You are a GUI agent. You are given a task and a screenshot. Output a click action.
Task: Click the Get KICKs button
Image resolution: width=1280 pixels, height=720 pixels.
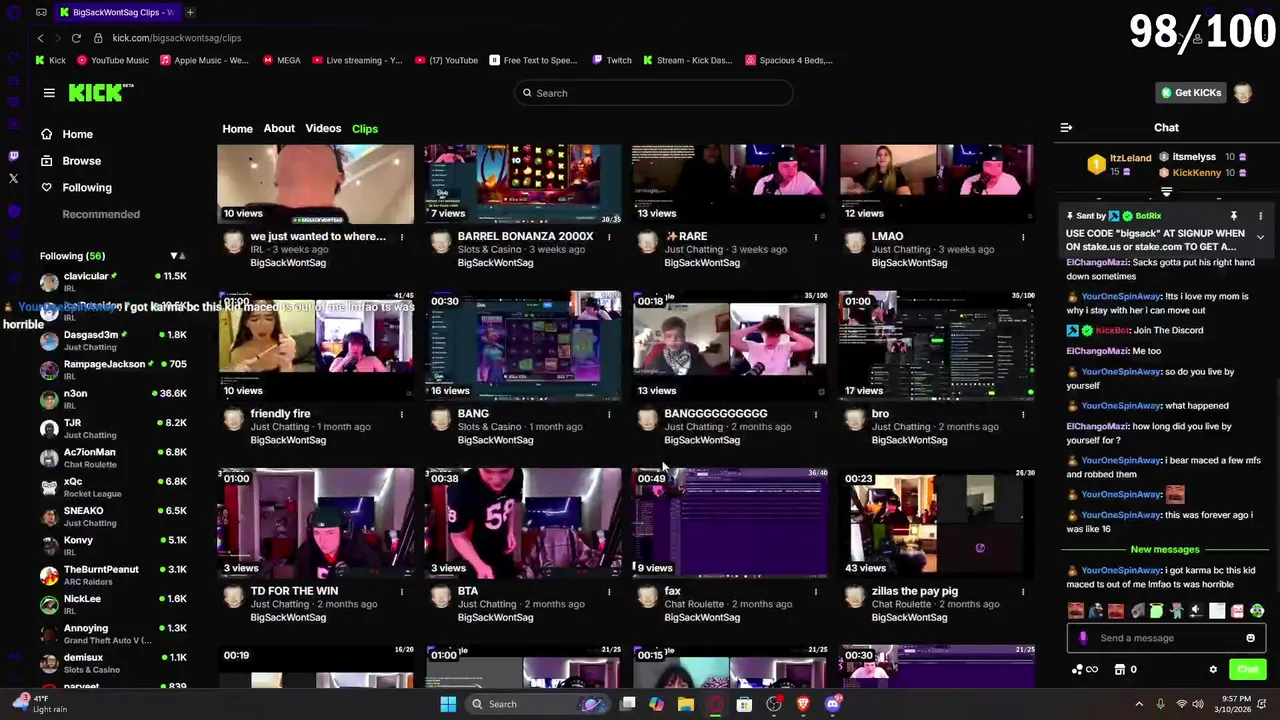click(x=1190, y=93)
